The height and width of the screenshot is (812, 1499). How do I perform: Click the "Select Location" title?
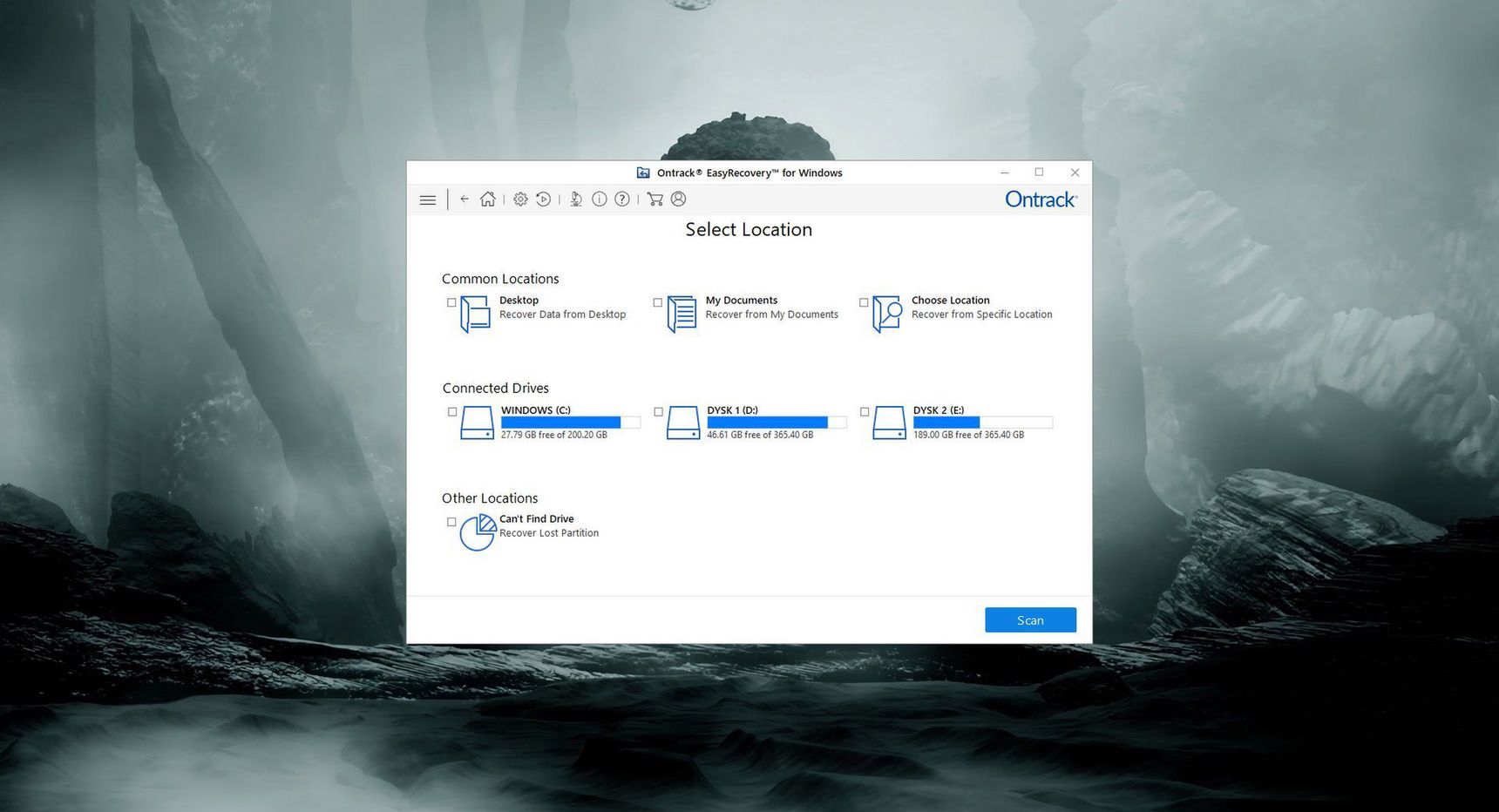tap(749, 229)
